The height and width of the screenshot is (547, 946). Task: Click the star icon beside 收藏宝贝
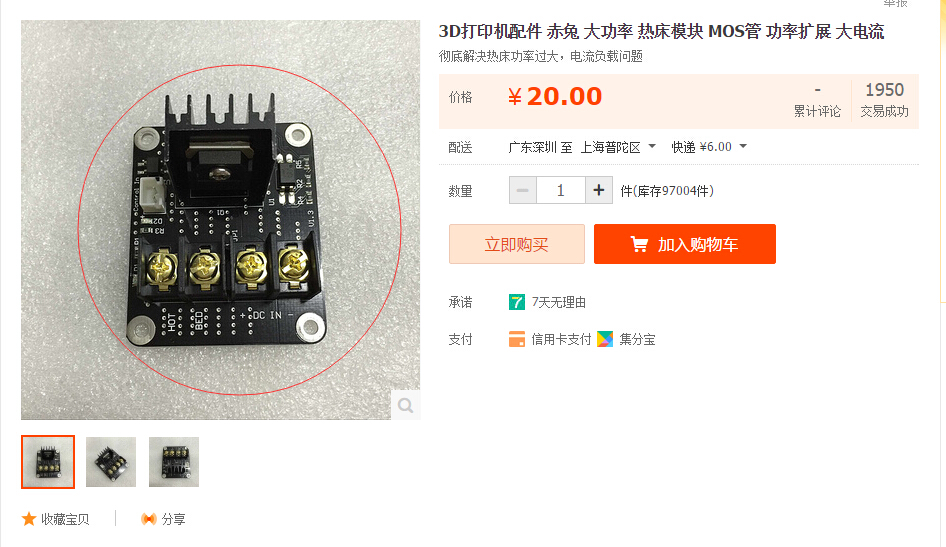[x=28, y=519]
